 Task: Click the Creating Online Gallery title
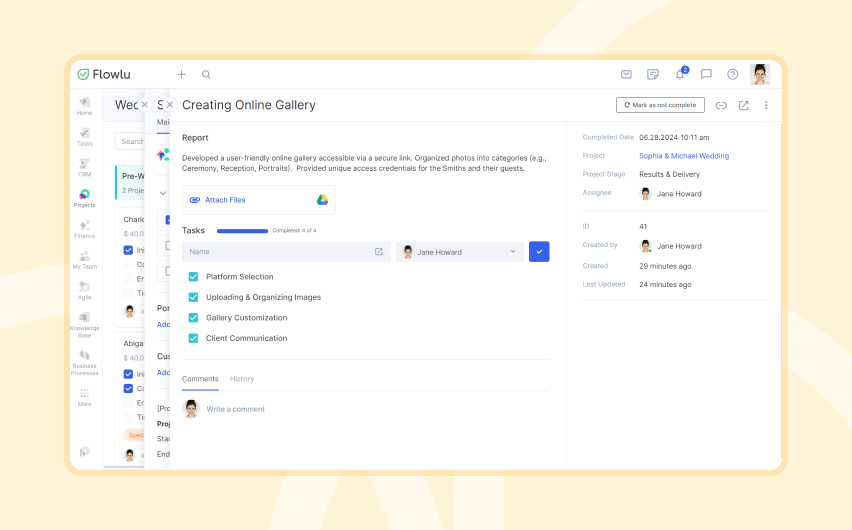(249, 105)
